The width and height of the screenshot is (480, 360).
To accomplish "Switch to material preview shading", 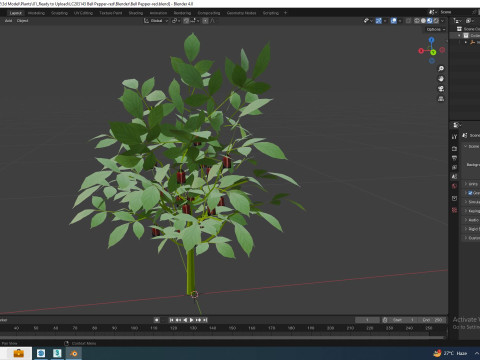I will click(430, 21).
